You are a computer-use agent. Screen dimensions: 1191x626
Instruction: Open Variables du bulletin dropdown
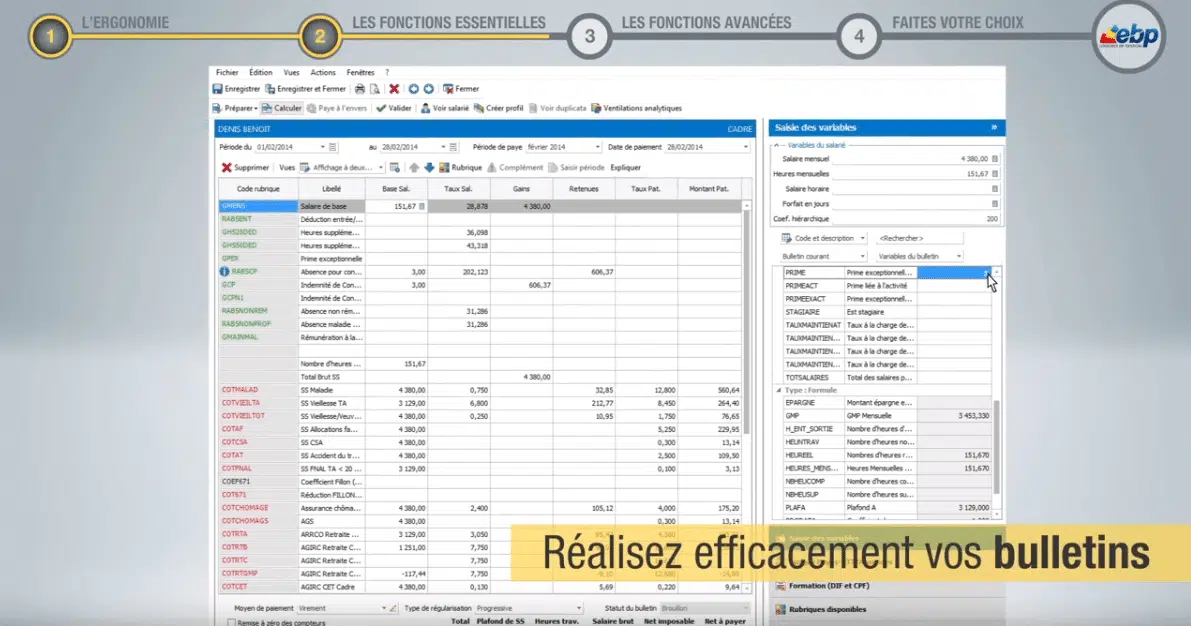click(920, 256)
